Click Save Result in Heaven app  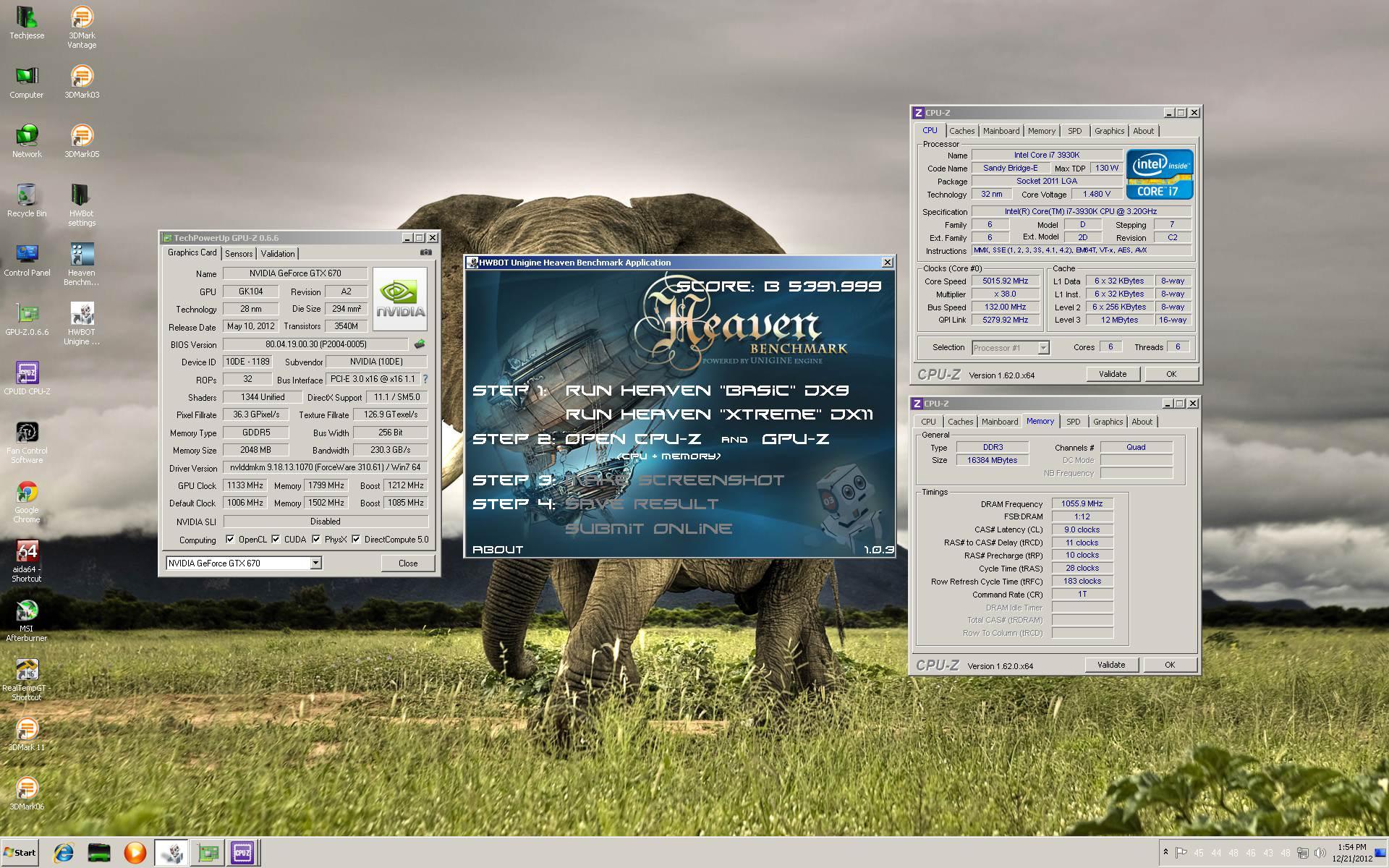pos(642,504)
